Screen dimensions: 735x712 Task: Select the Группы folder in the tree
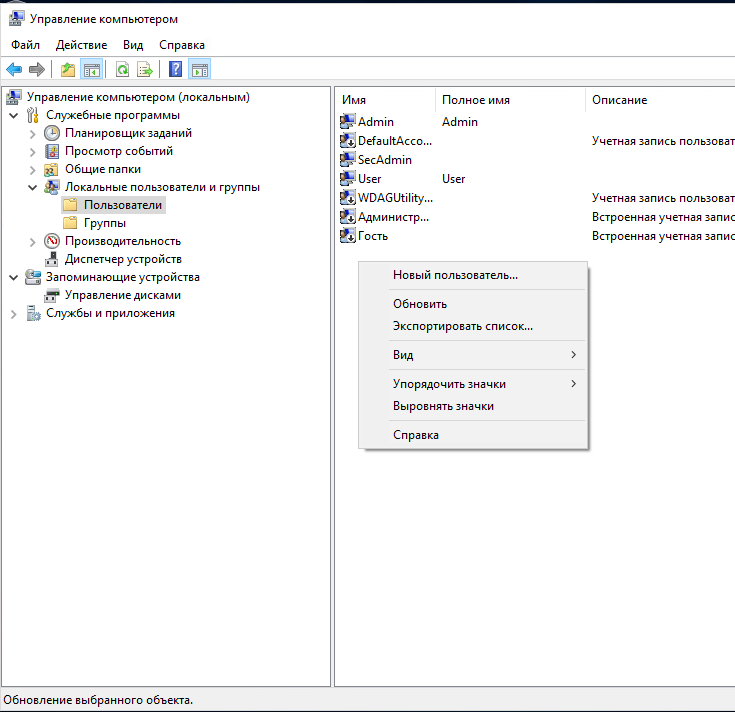(104, 223)
